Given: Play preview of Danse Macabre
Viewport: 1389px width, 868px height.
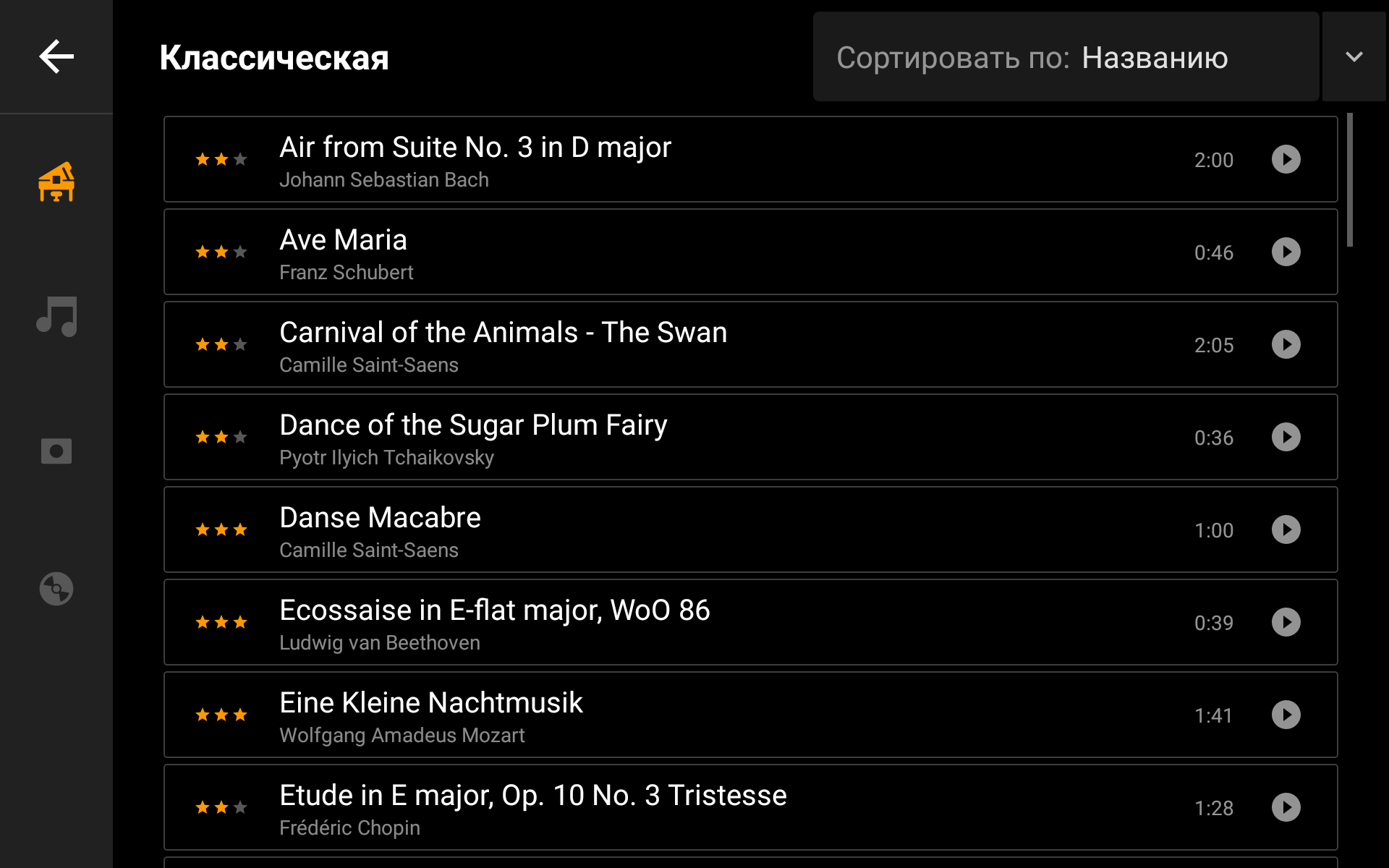Looking at the screenshot, I should coord(1286,529).
